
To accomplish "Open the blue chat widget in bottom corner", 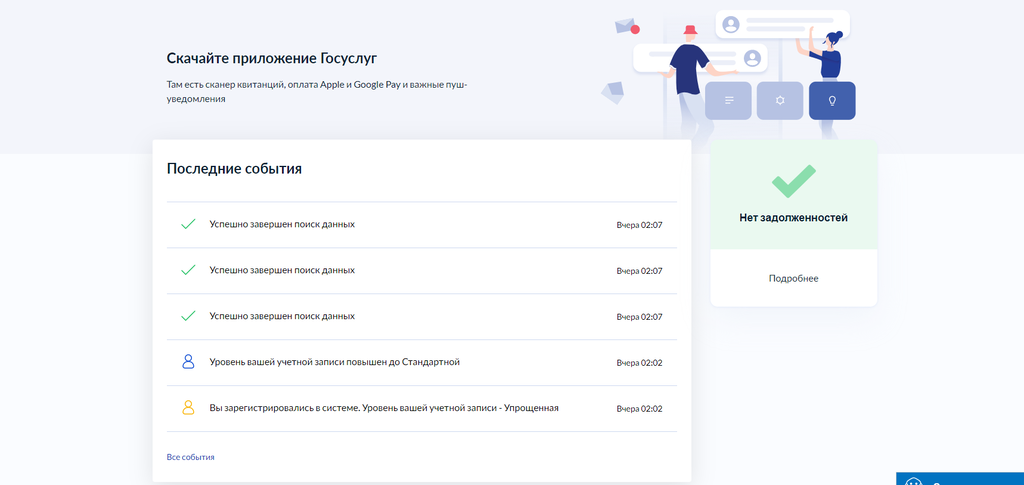I will pyautogui.click(x=960, y=479).
